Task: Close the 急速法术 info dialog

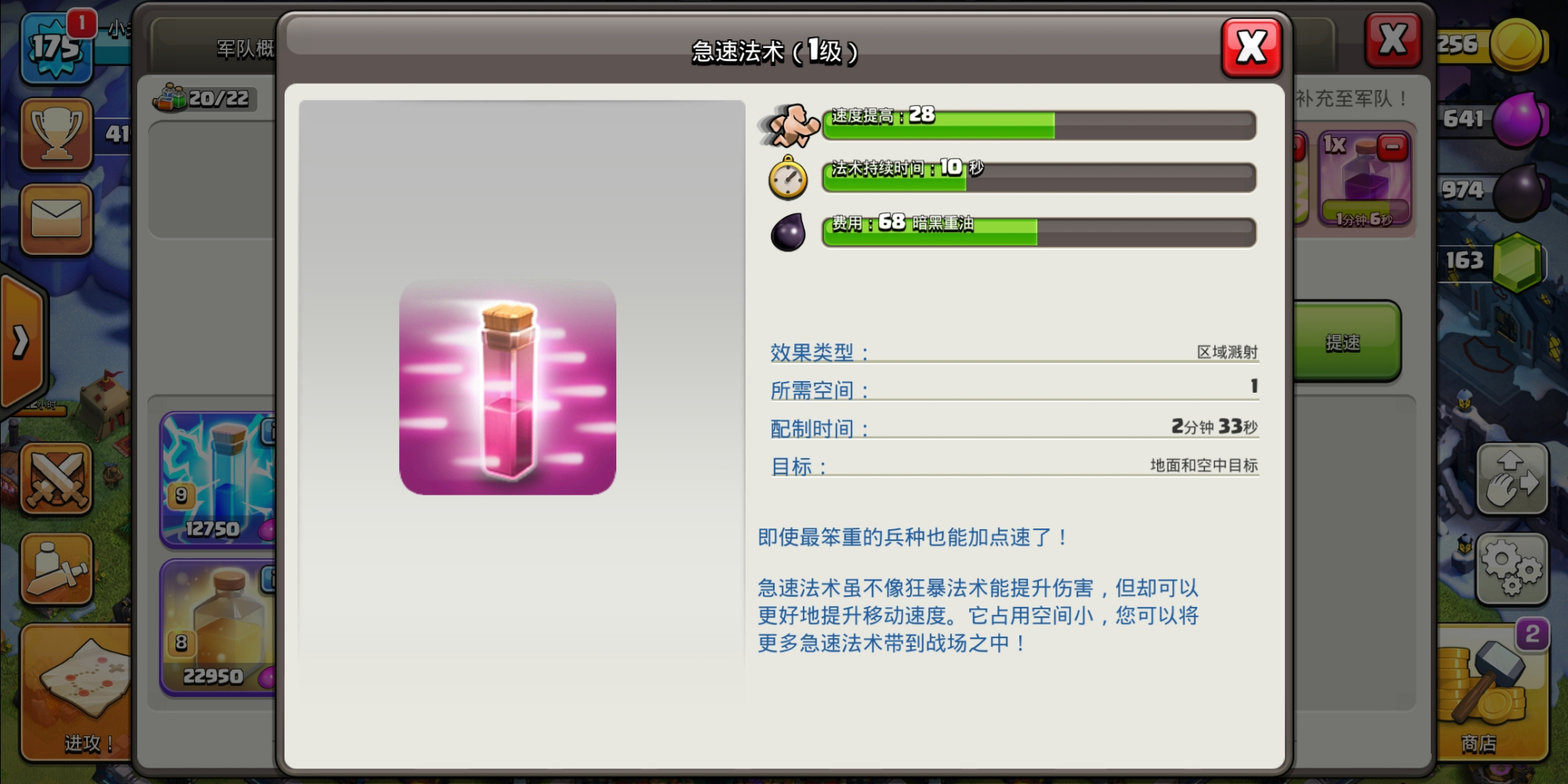Action: click(1251, 47)
